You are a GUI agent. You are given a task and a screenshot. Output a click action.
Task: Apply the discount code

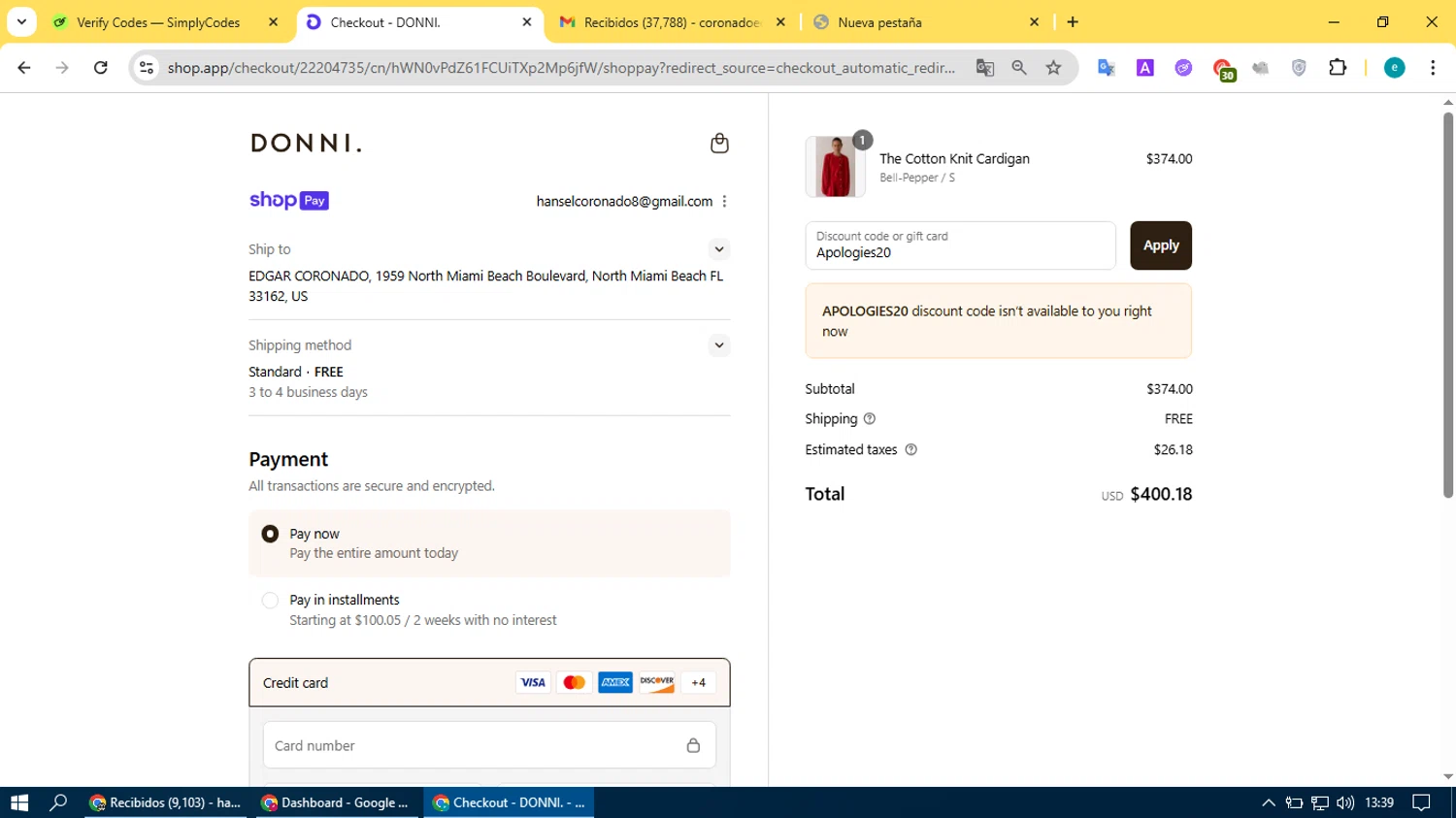(1161, 245)
